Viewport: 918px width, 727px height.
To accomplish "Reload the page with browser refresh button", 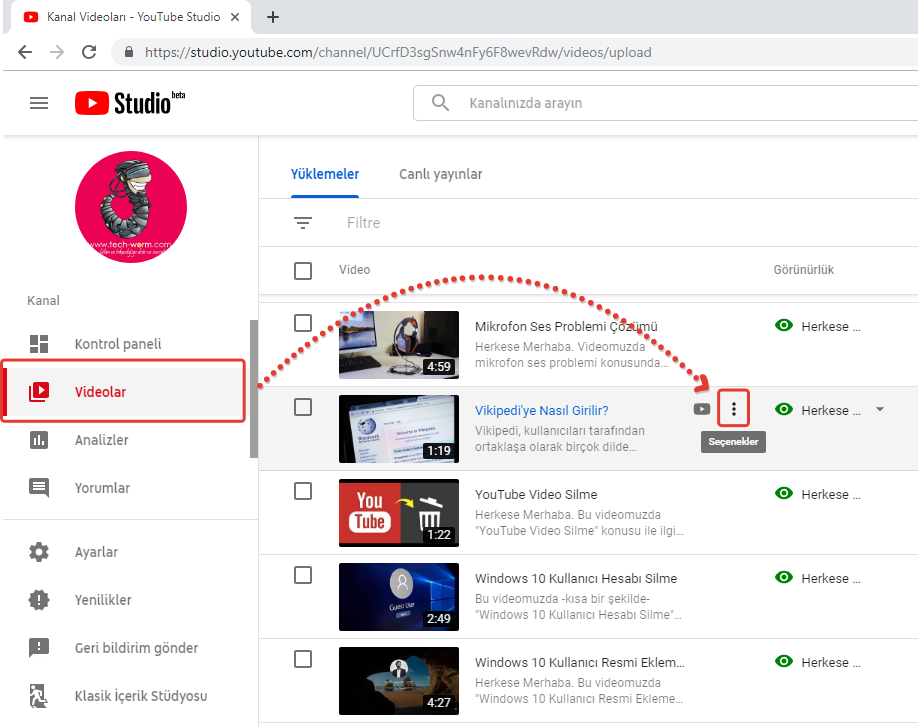I will (x=89, y=52).
